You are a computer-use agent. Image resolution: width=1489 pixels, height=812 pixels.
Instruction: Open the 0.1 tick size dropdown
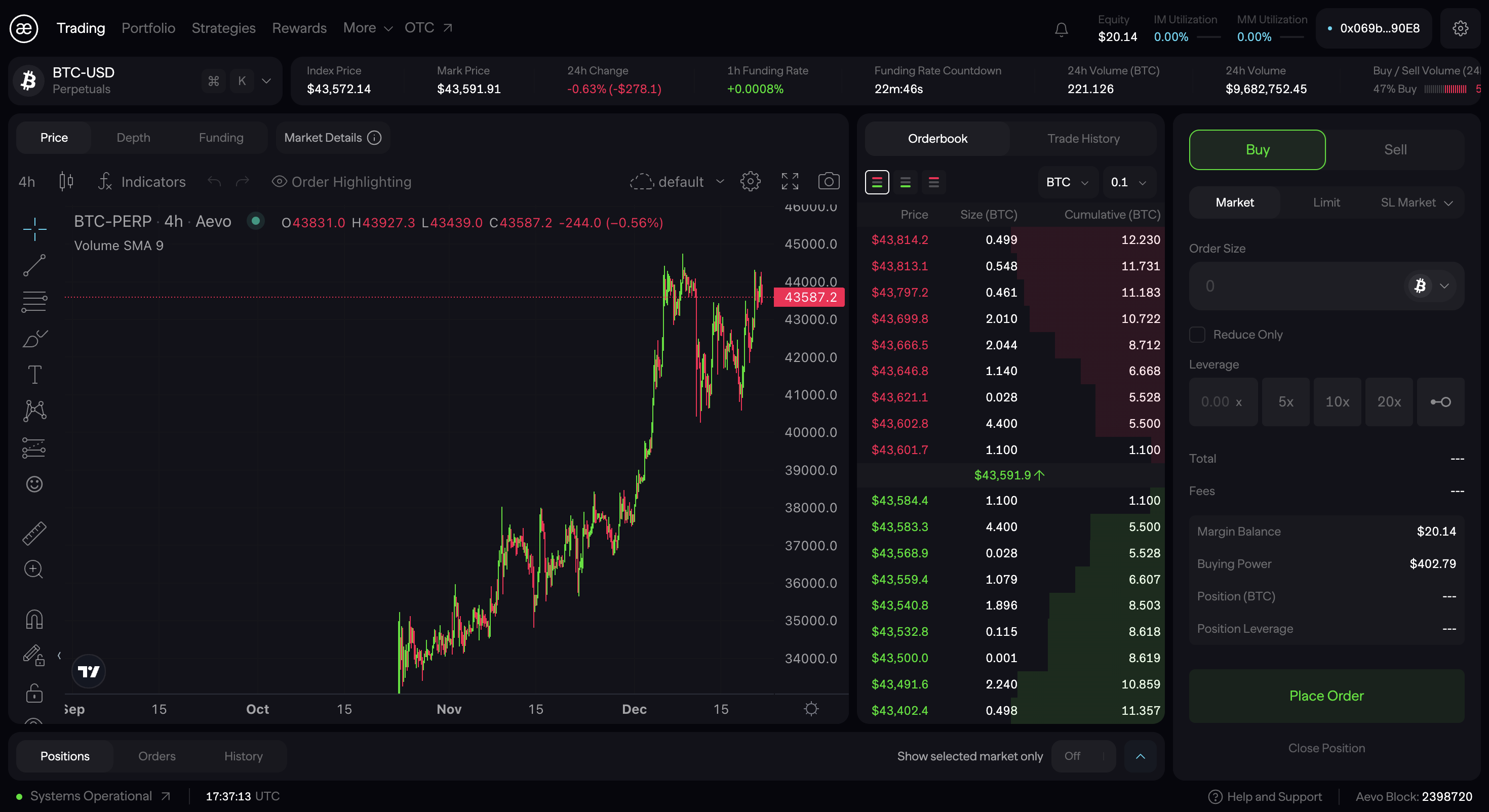(x=1127, y=182)
